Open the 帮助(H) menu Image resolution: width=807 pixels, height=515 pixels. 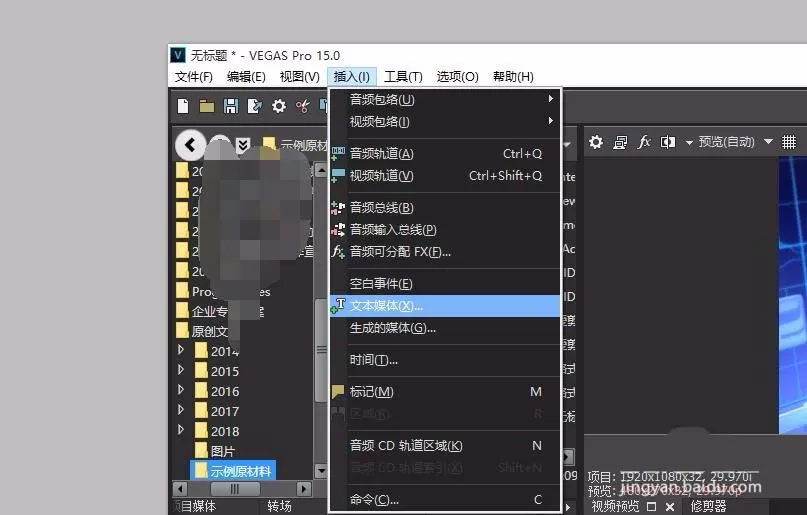(x=513, y=77)
